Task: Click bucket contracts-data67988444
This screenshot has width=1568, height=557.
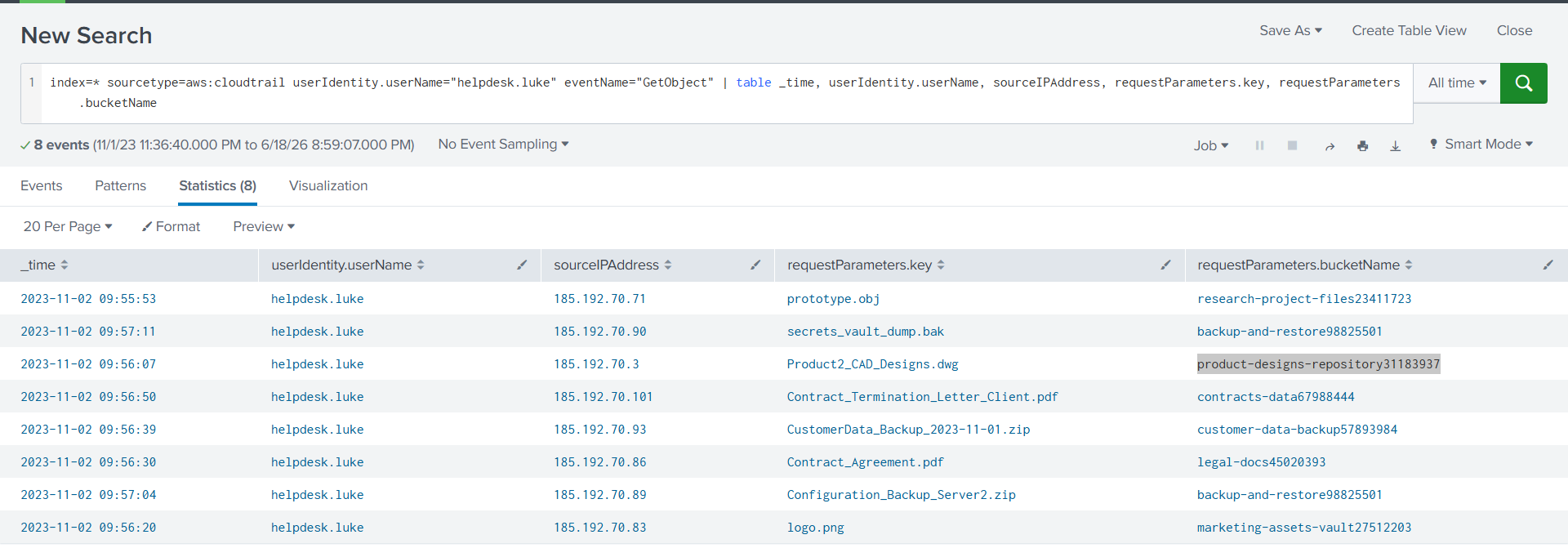Action: pos(1276,397)
